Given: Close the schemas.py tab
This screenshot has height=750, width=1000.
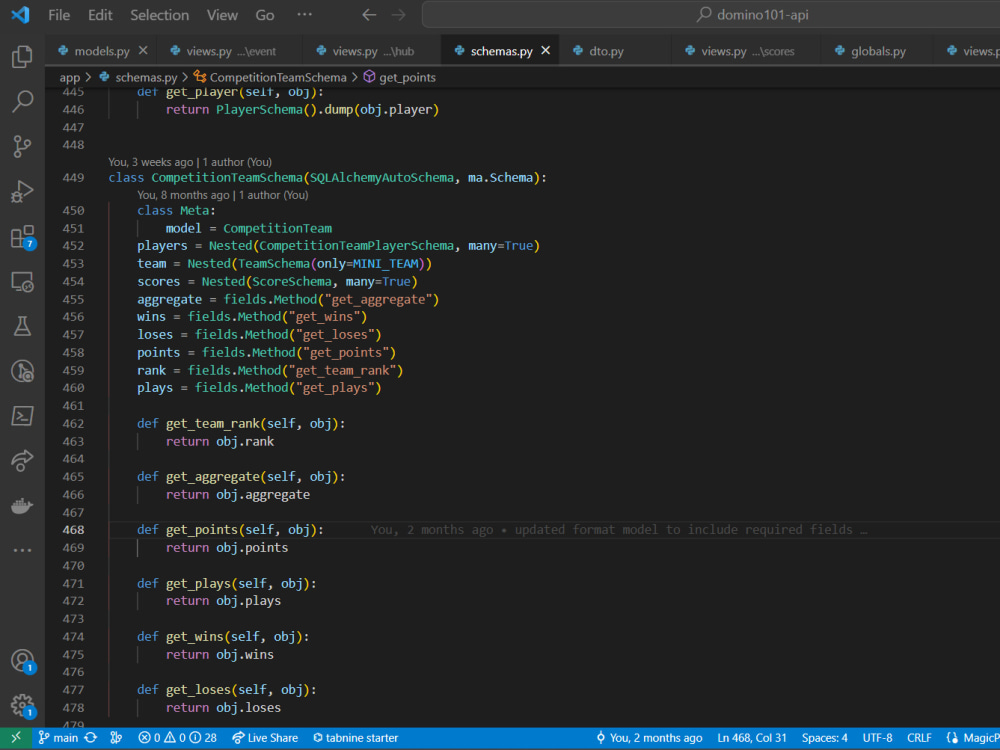Looking at the screenshot, I should (545, 50).
